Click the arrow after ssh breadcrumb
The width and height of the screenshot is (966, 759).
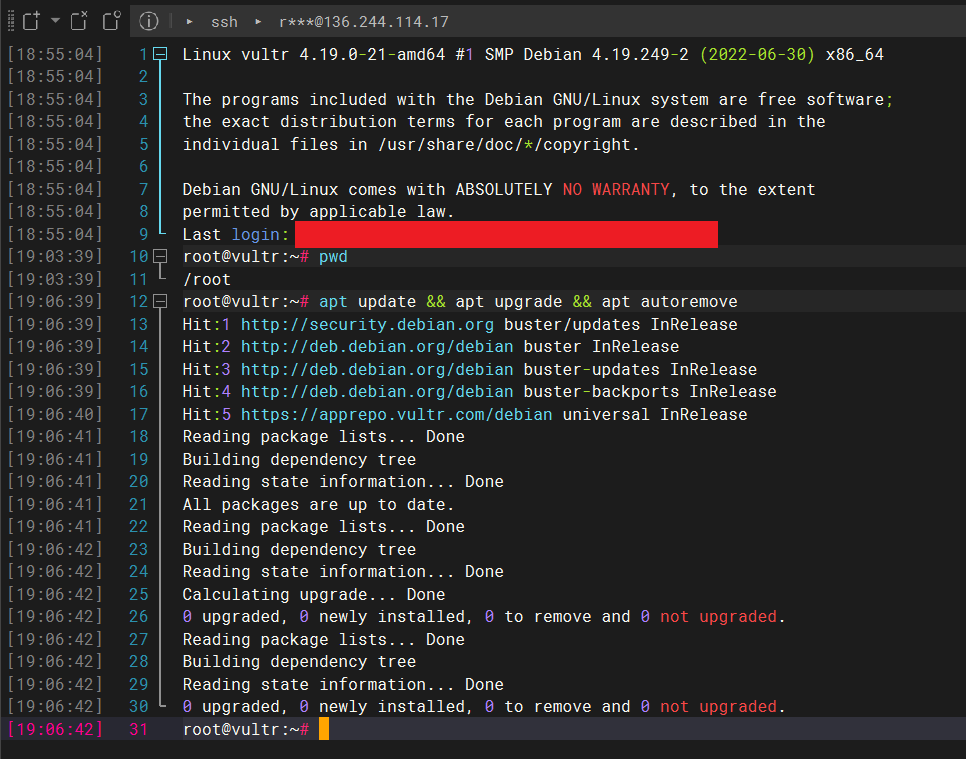[x=258, y=22]
